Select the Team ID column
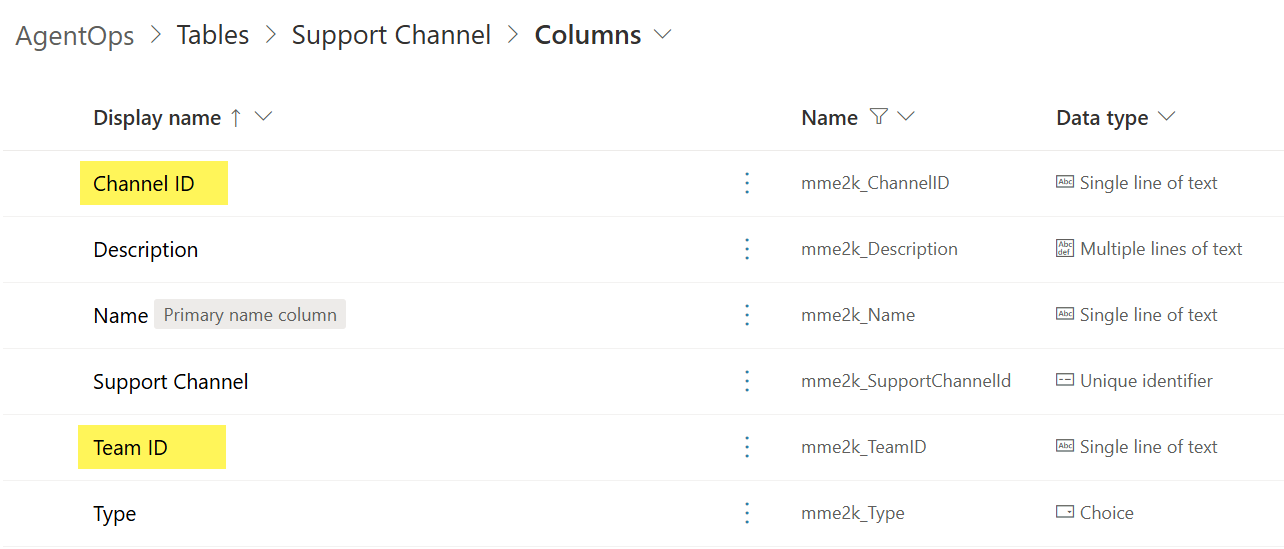1284x549 pixels. click(130, 448)
